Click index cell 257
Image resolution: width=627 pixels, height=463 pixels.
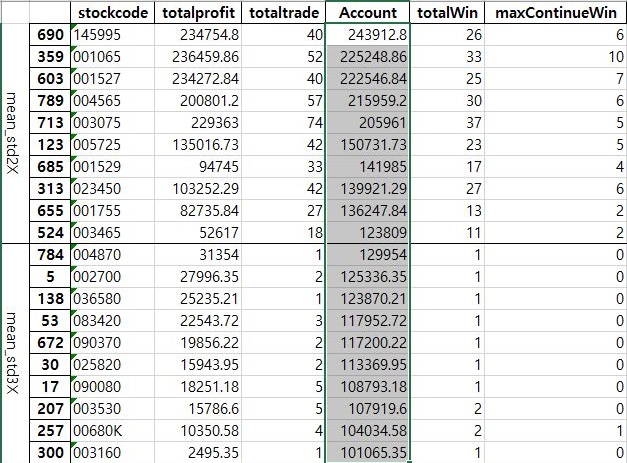click(50, 431)
